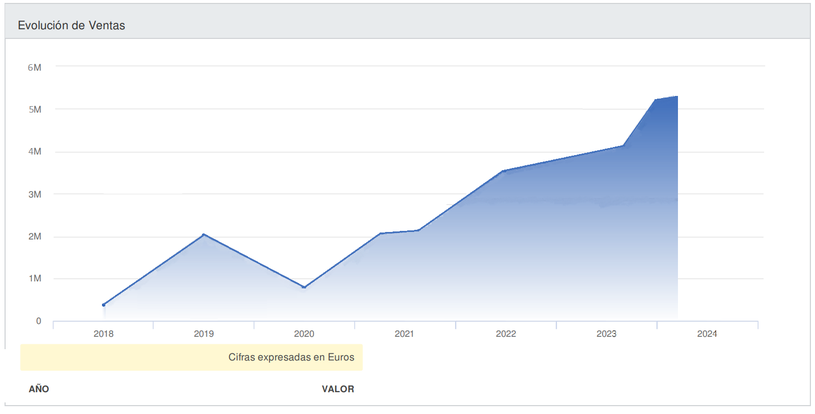Click the 2018 x-axis label

(103, 334)
